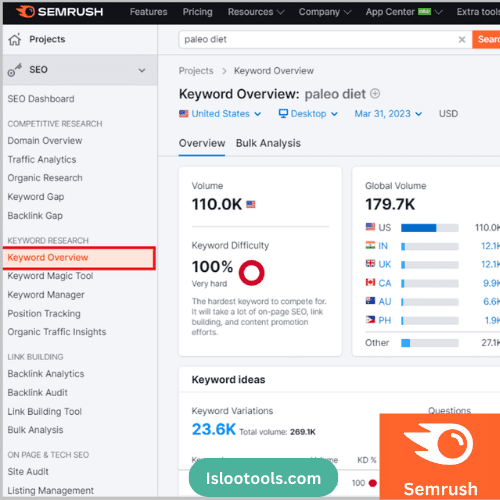Open the Desktop device dropdown
Screen dimensions: 500x500
click(x=308, y=114)
